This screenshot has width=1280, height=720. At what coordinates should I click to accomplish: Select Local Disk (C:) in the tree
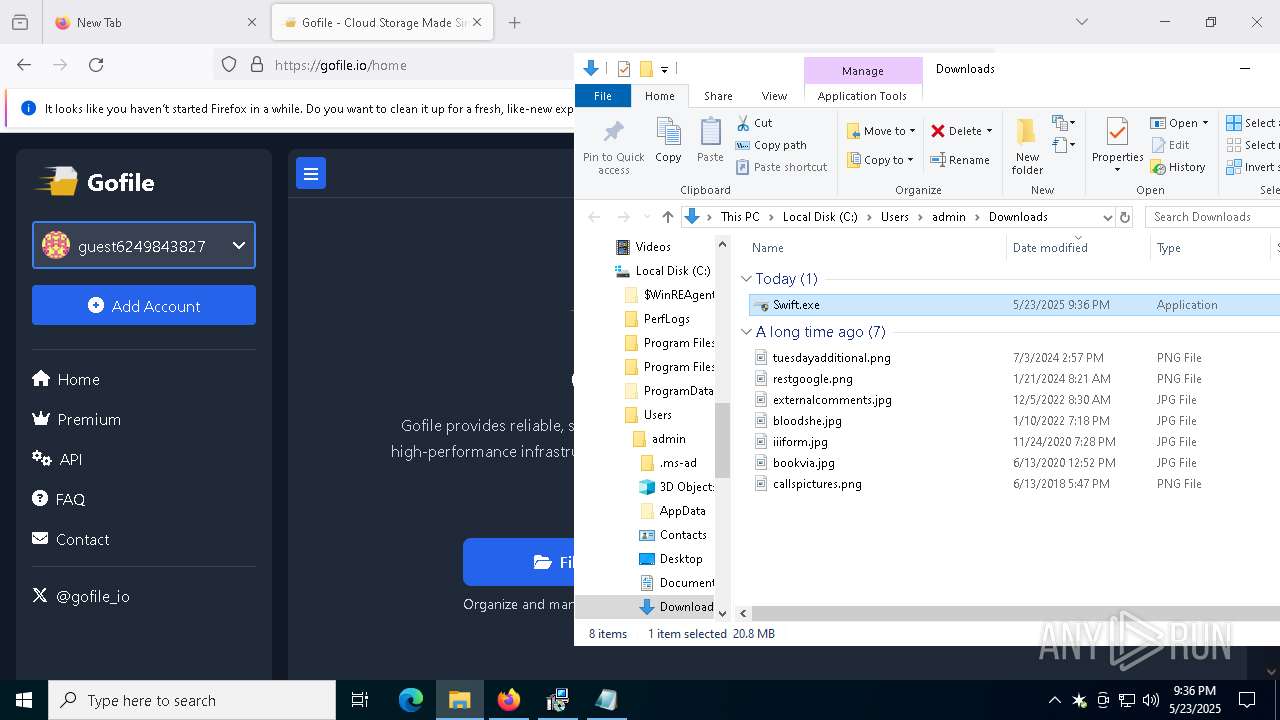point(662,271)
